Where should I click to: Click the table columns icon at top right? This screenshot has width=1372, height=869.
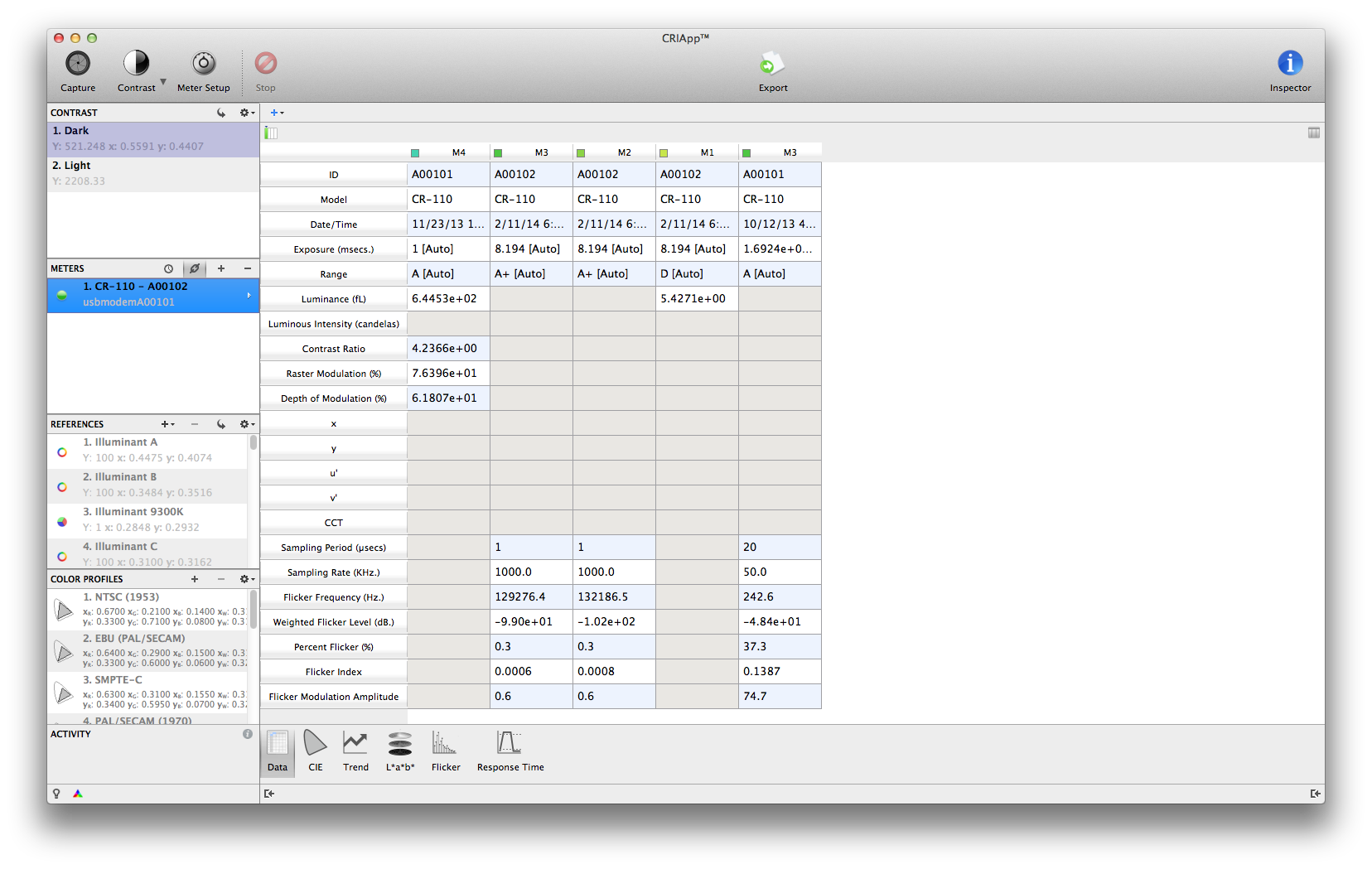1314,133
